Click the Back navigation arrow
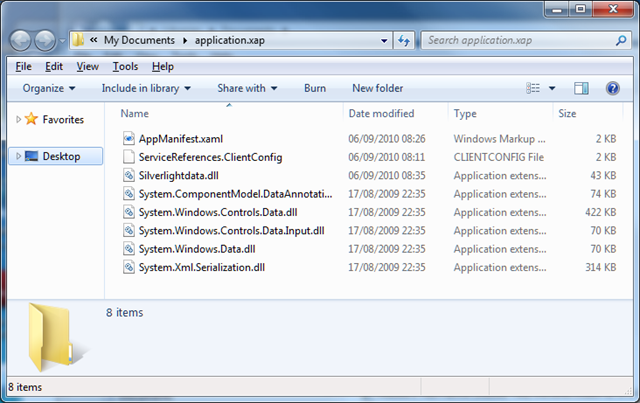 tap(20, 40)
